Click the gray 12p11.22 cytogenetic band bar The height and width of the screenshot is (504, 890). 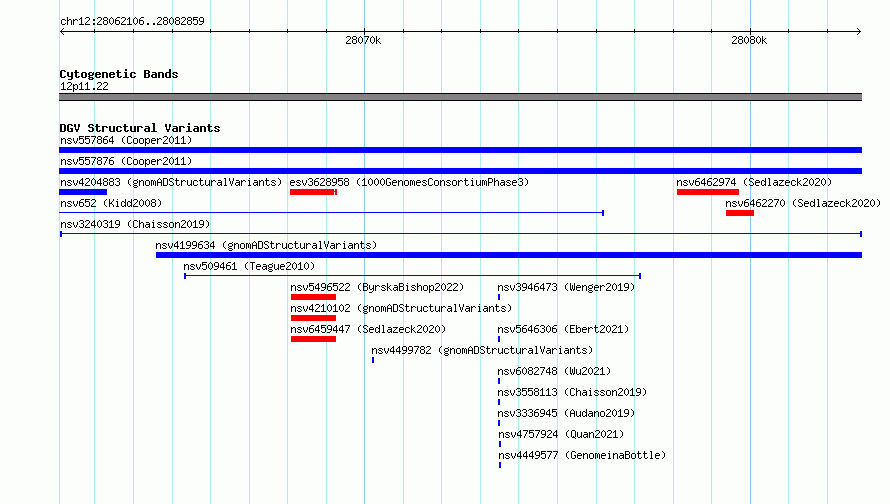pos(460,97)
